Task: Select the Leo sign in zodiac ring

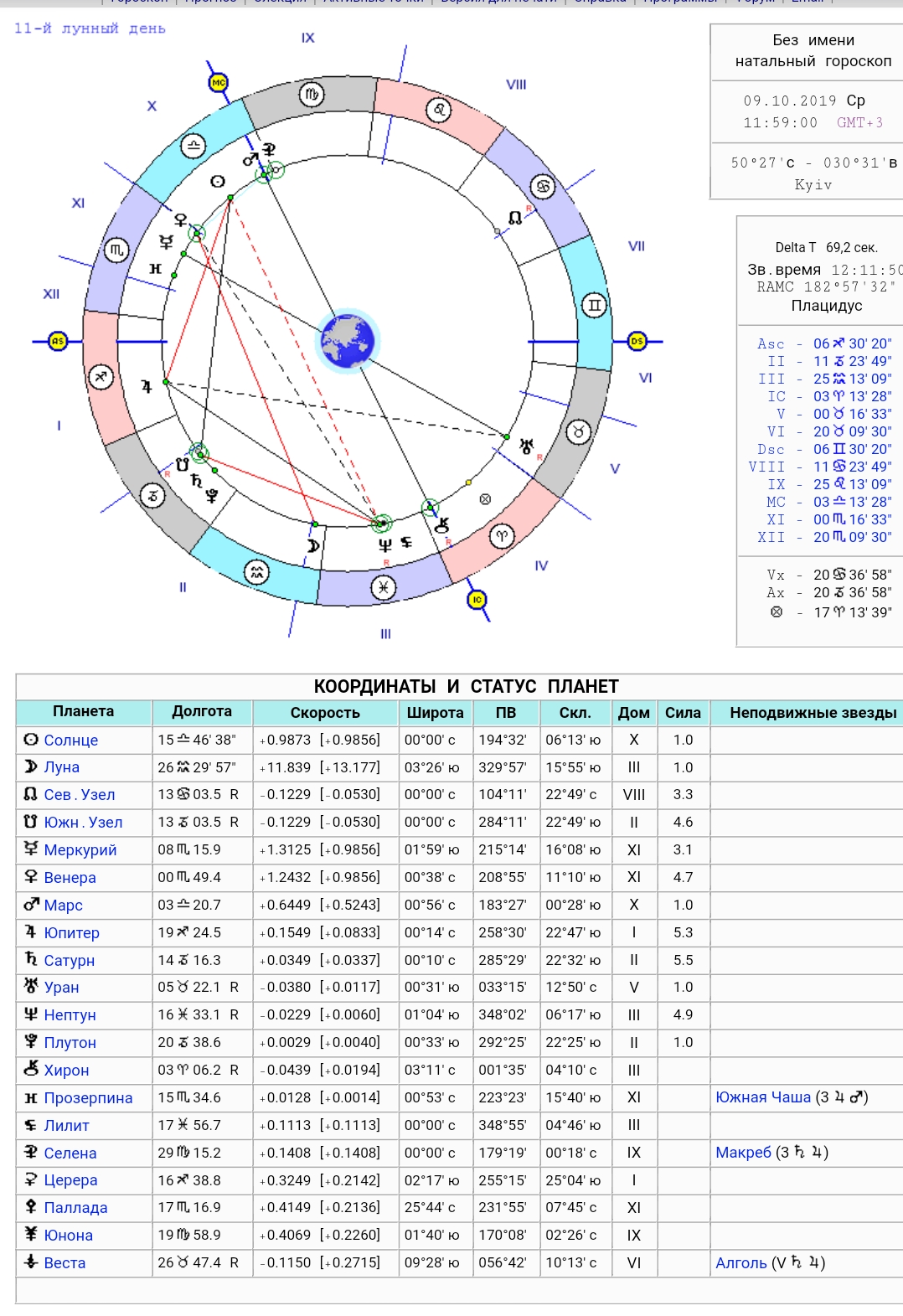Action: coord(439,110)
